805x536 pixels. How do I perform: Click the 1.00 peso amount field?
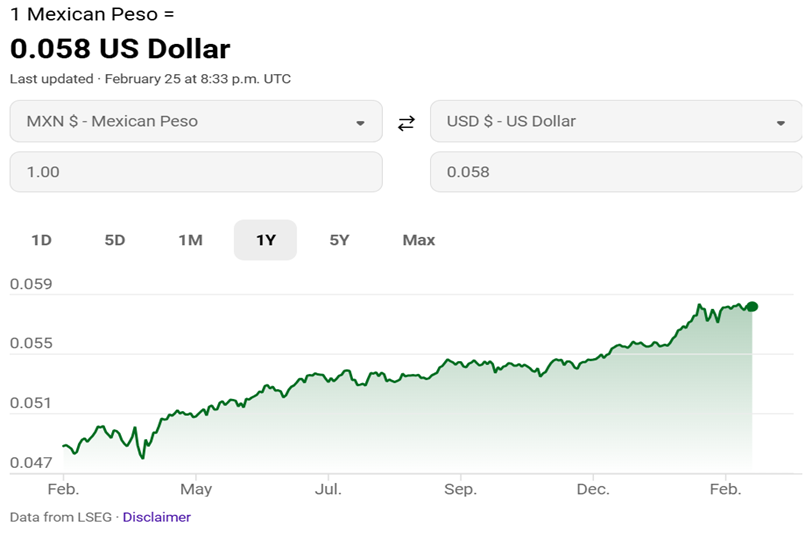pyautogui.click(x=196, y=172)
